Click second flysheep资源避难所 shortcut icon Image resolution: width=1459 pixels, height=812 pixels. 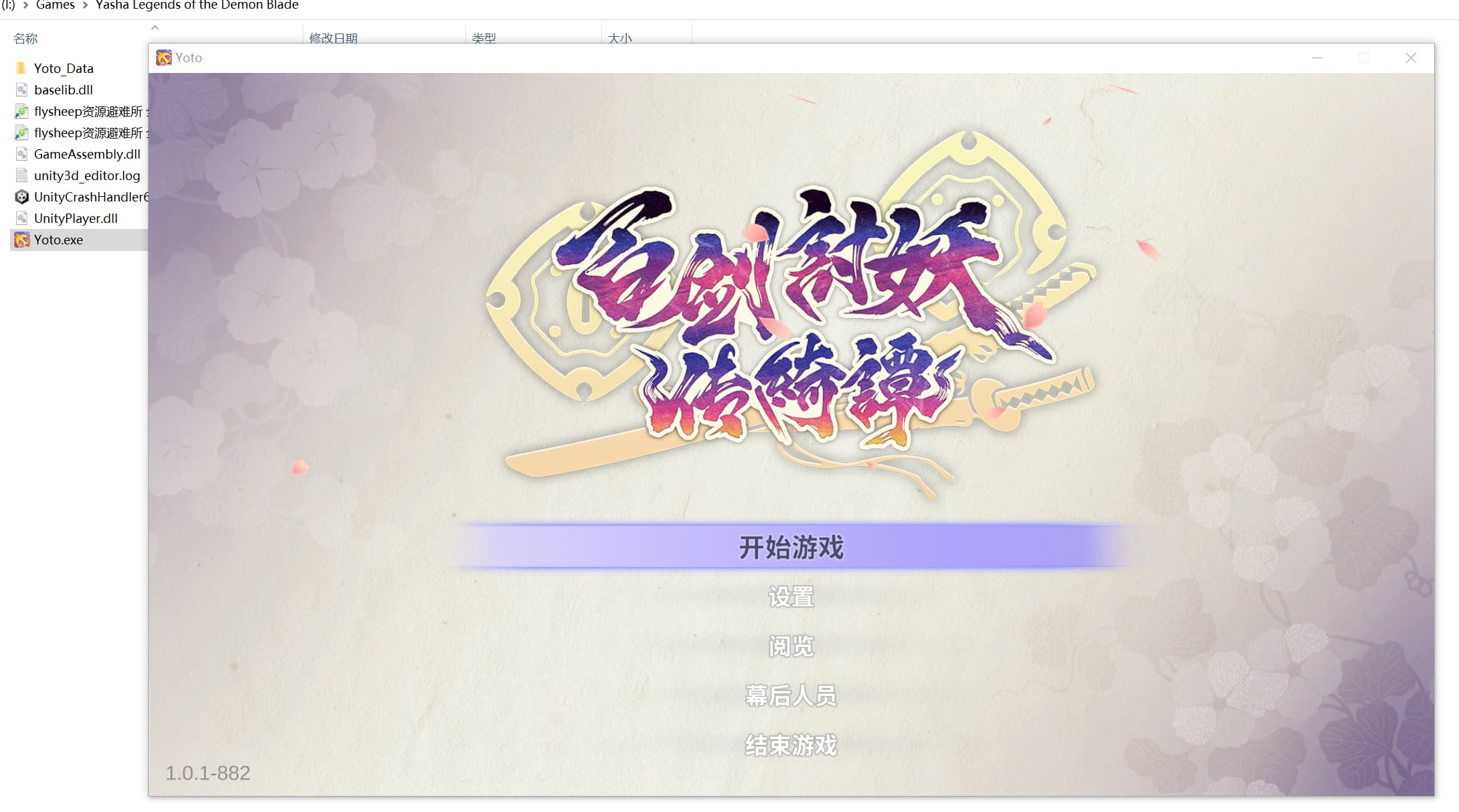pos(21,133)
